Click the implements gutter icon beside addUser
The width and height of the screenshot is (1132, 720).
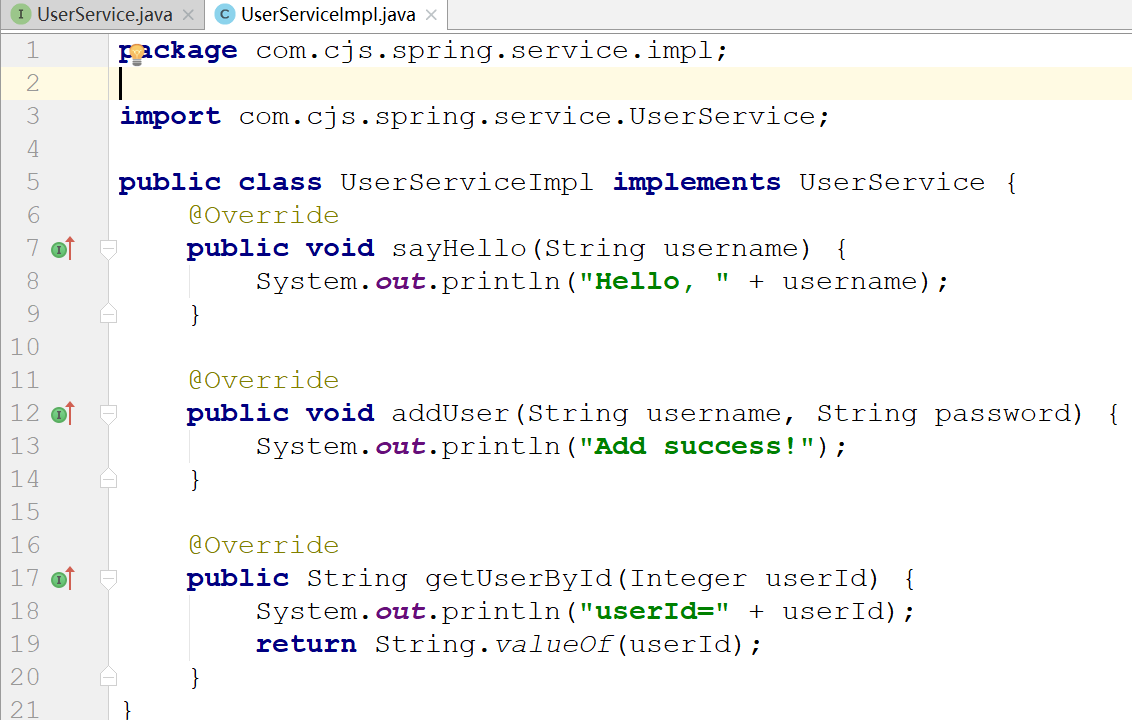click(x=62, y=413)
